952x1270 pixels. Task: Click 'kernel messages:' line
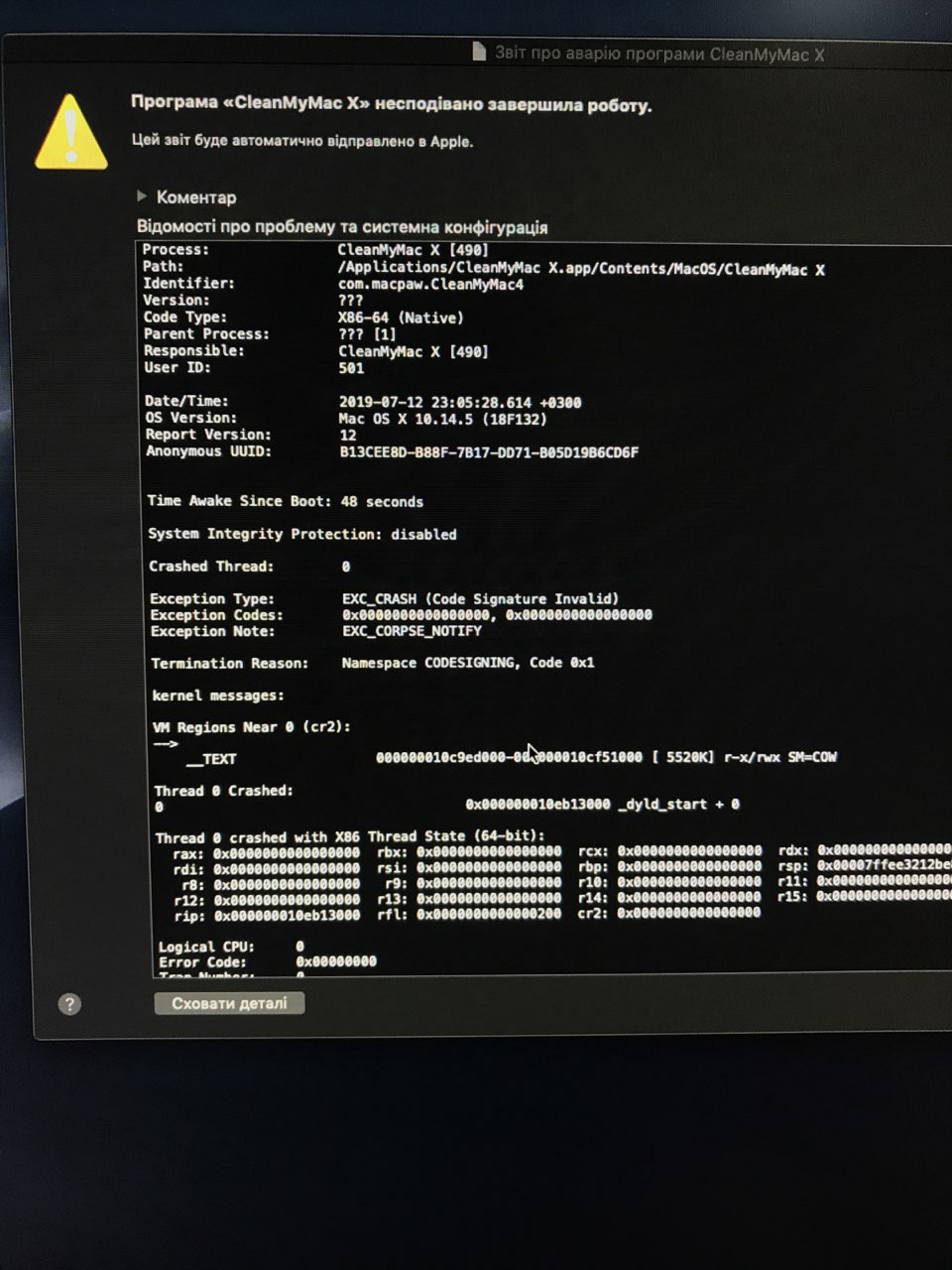pyautogui.click(x=218, y=696)
